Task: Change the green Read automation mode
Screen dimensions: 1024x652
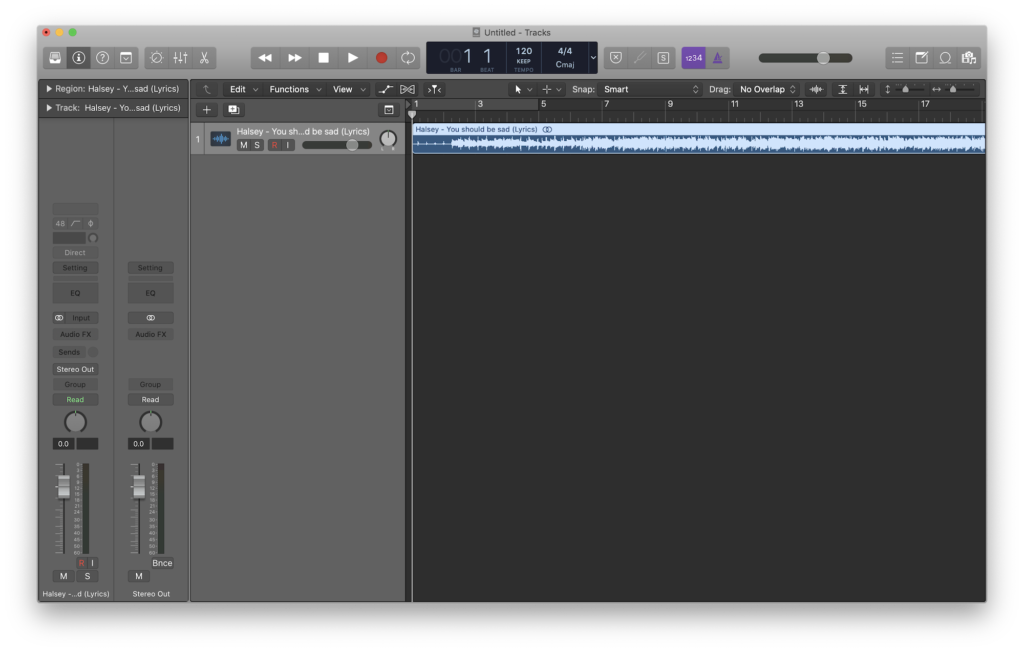Action: 75,400
